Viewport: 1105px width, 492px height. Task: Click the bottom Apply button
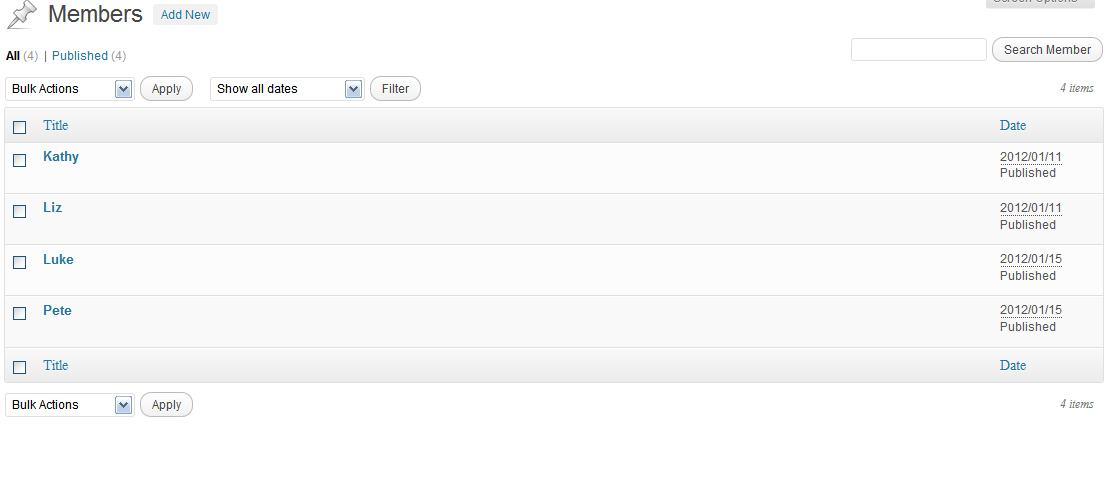[x=166, y=405]
